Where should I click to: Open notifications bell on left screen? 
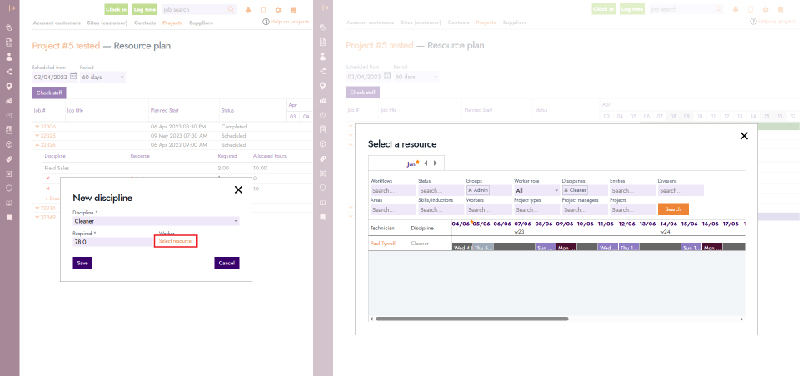pos(248,10)
